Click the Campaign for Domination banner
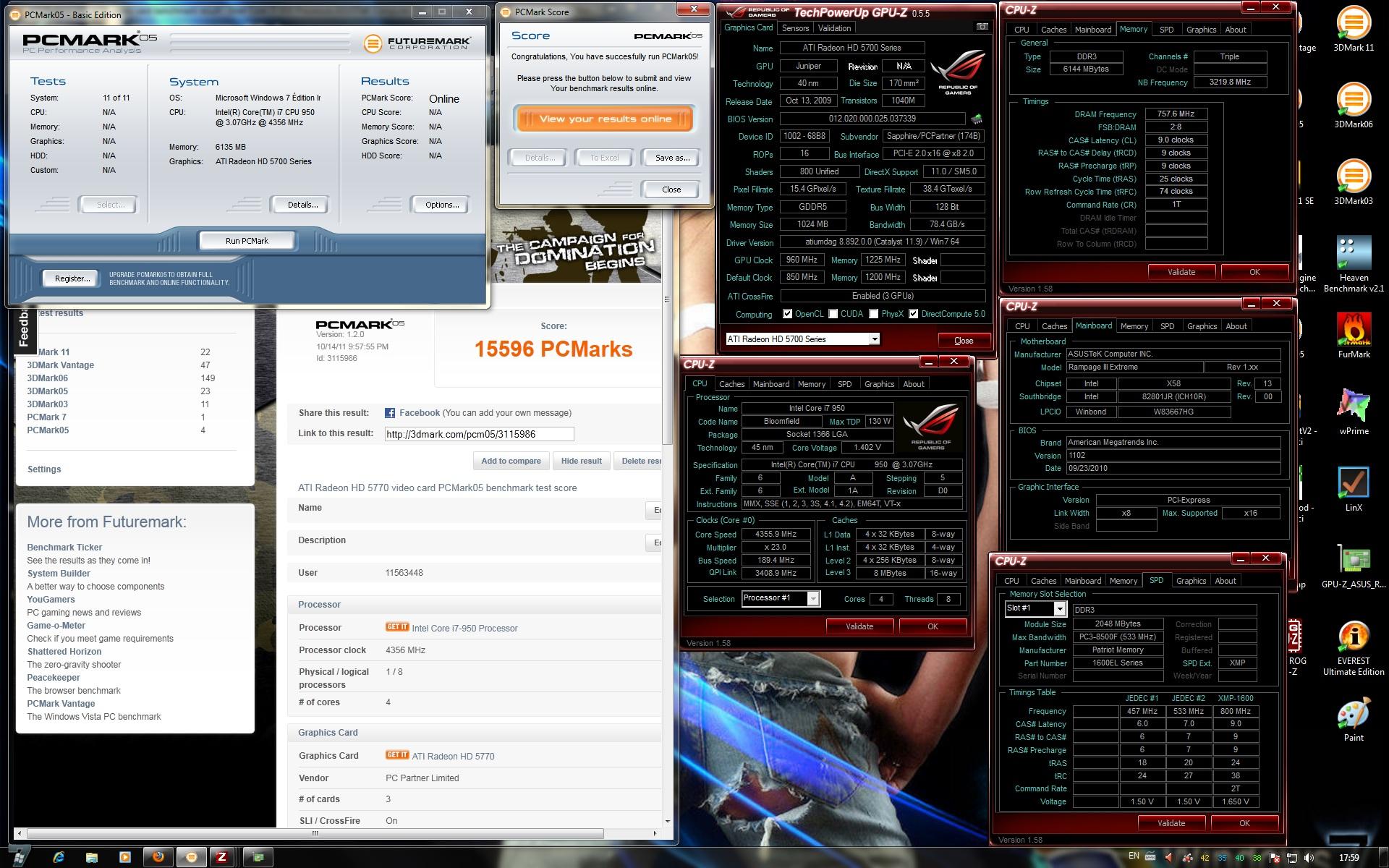The width and height of the screenshot is (1389, 868). [x=578, y=246]
